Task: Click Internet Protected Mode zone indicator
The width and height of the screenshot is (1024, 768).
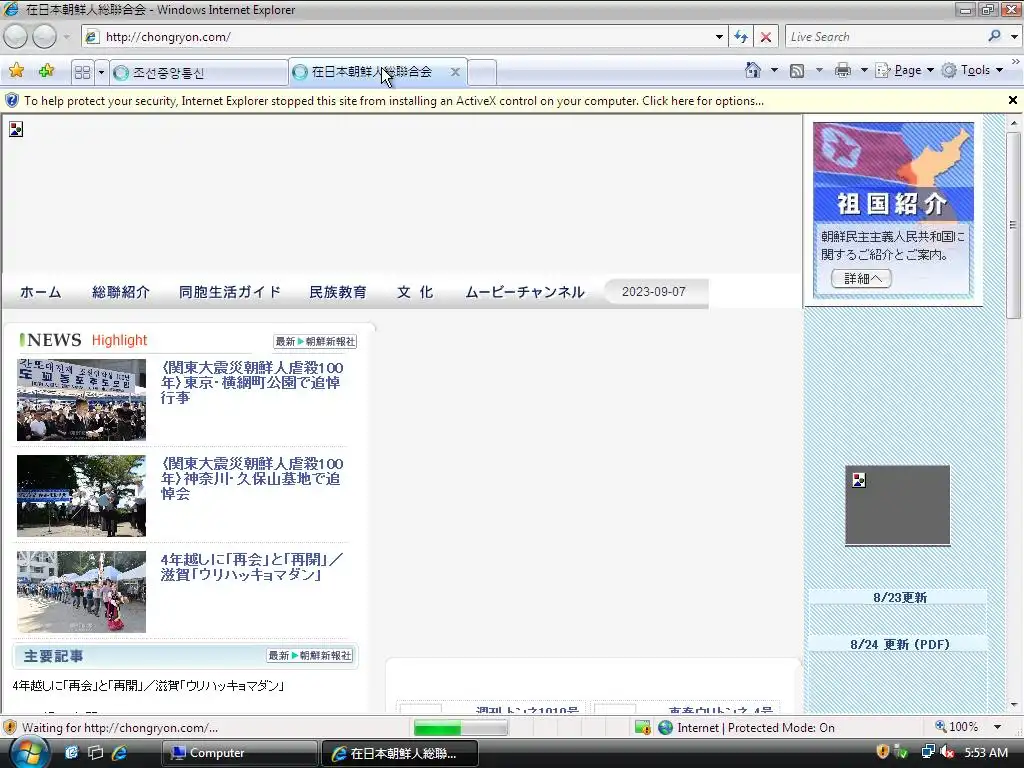Action: tap(746, 728)
